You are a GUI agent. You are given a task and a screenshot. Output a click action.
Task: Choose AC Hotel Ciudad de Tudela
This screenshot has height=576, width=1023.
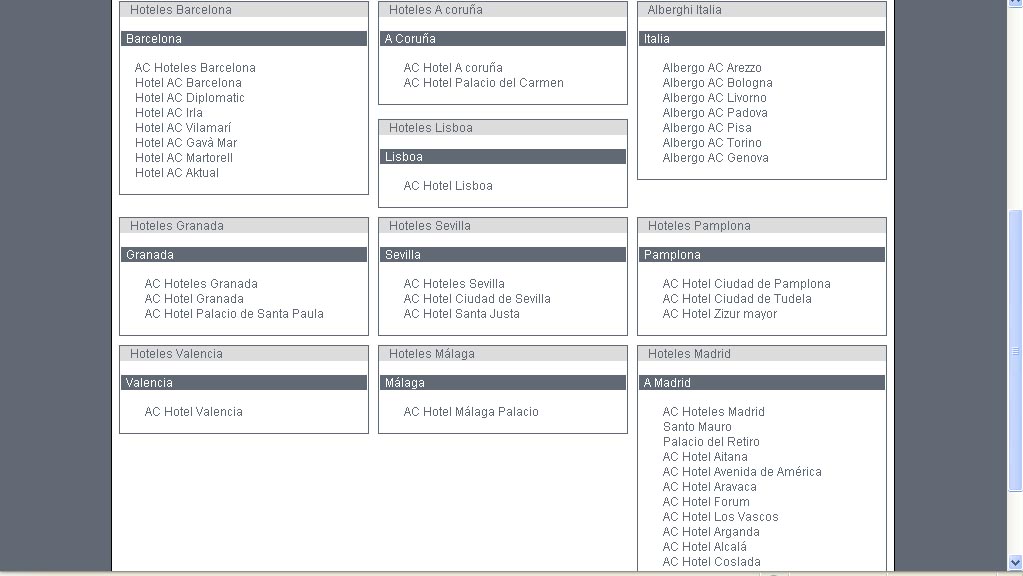737,299
